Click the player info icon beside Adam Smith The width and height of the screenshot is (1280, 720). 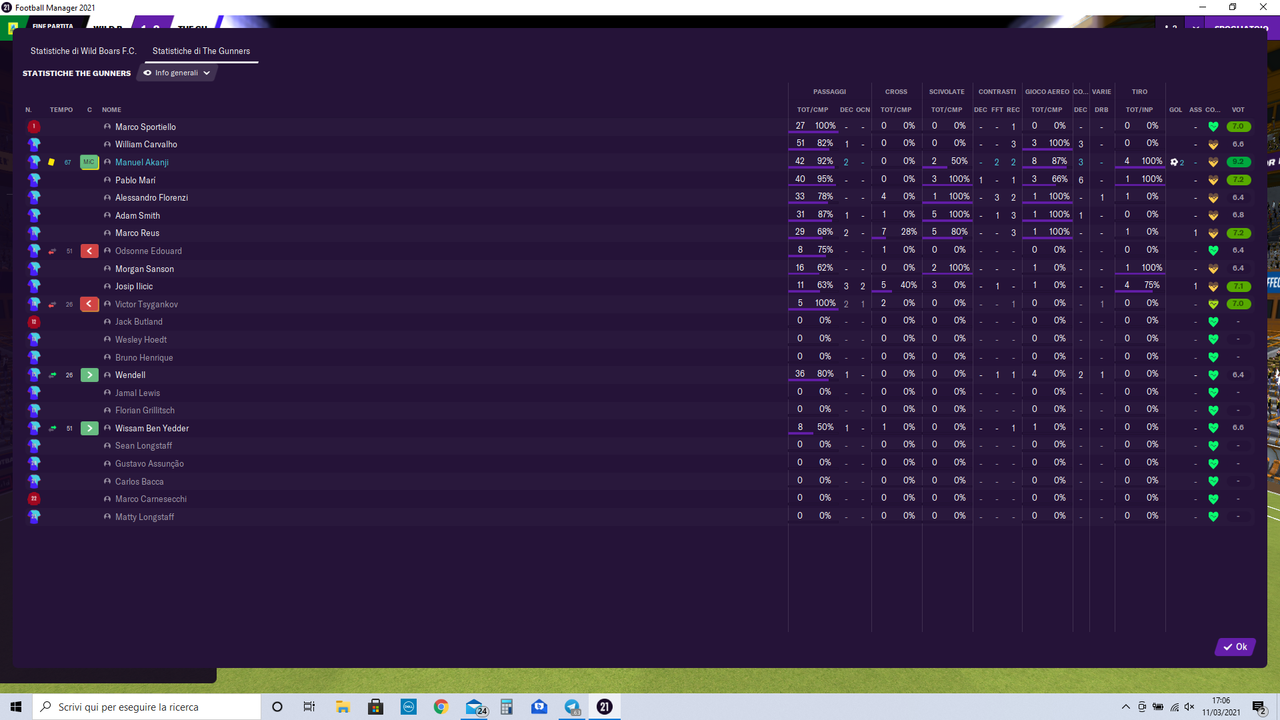click(107, 215)
